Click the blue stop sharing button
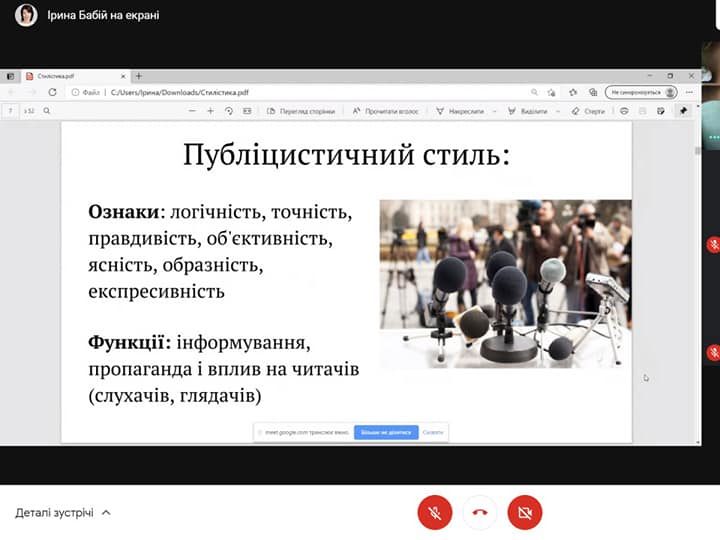 pos(386,433)
